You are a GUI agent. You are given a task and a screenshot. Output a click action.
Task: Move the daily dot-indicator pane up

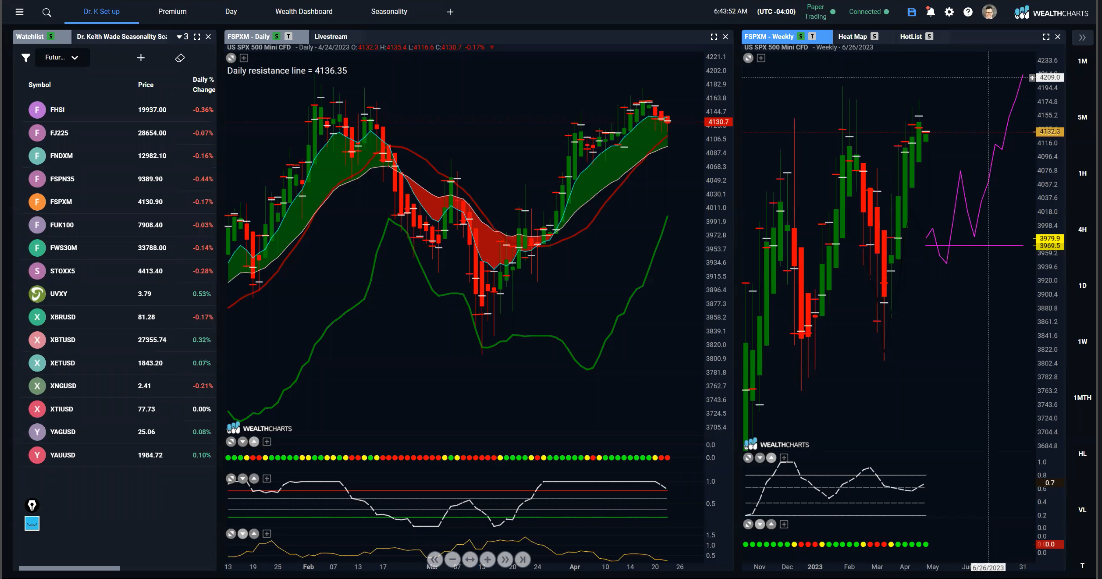pos(254,442)
